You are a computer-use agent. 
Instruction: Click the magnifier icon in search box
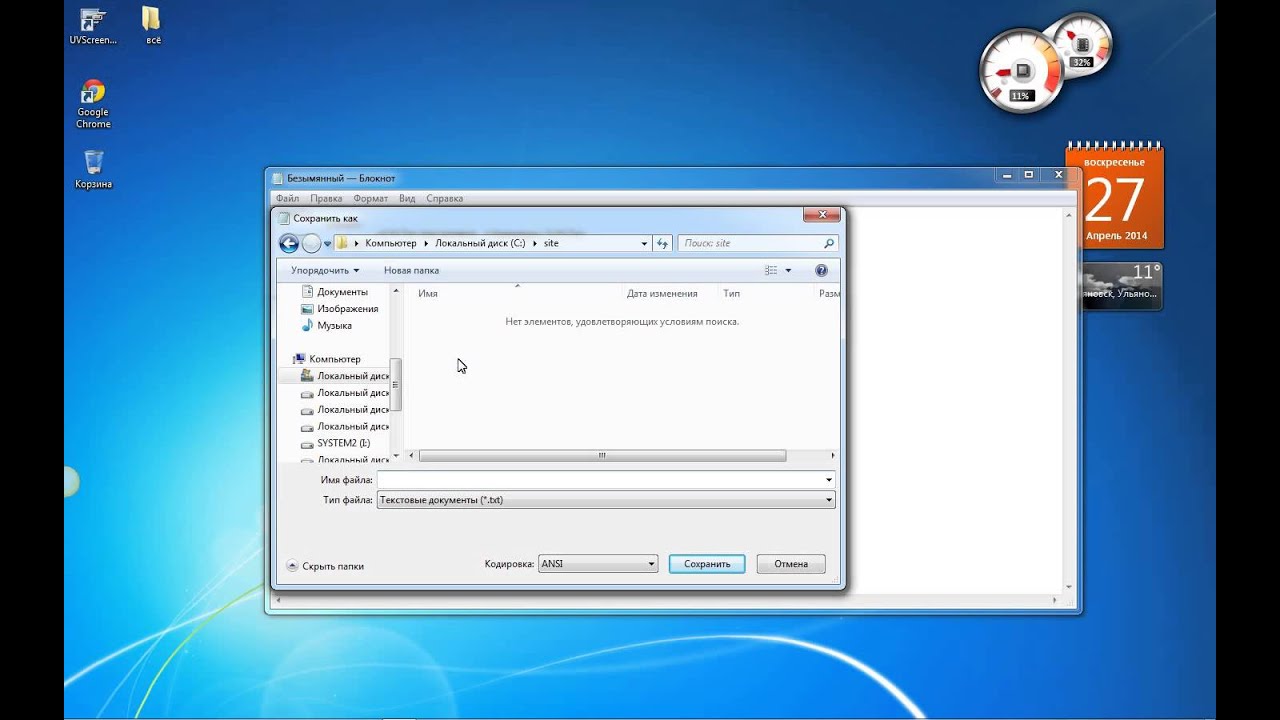tap(829, 243)
